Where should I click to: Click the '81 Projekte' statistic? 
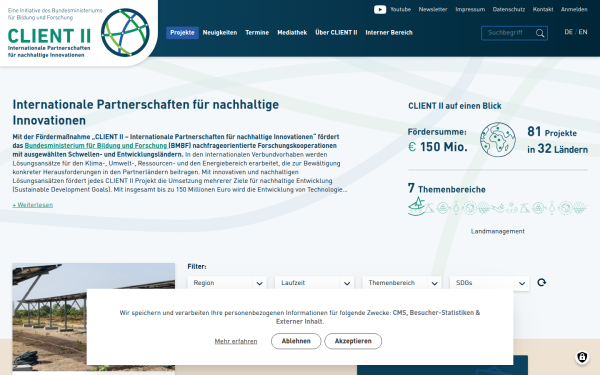552,132
